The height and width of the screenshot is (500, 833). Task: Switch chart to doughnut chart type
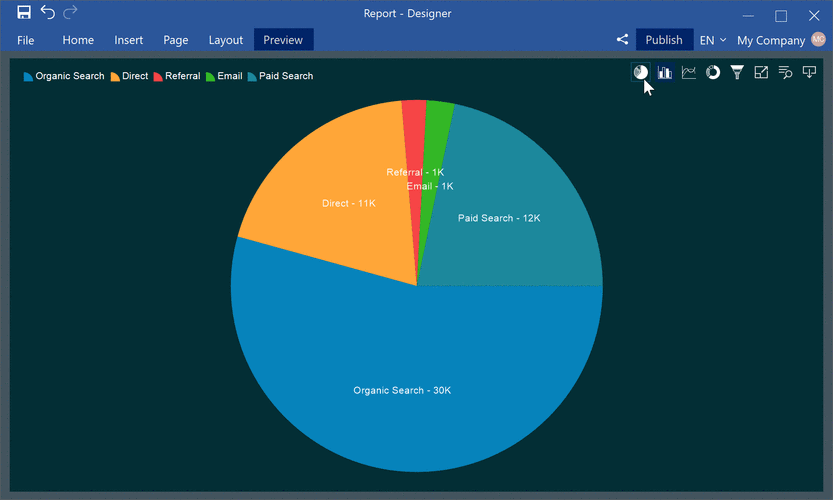click(x=713, y=72)
